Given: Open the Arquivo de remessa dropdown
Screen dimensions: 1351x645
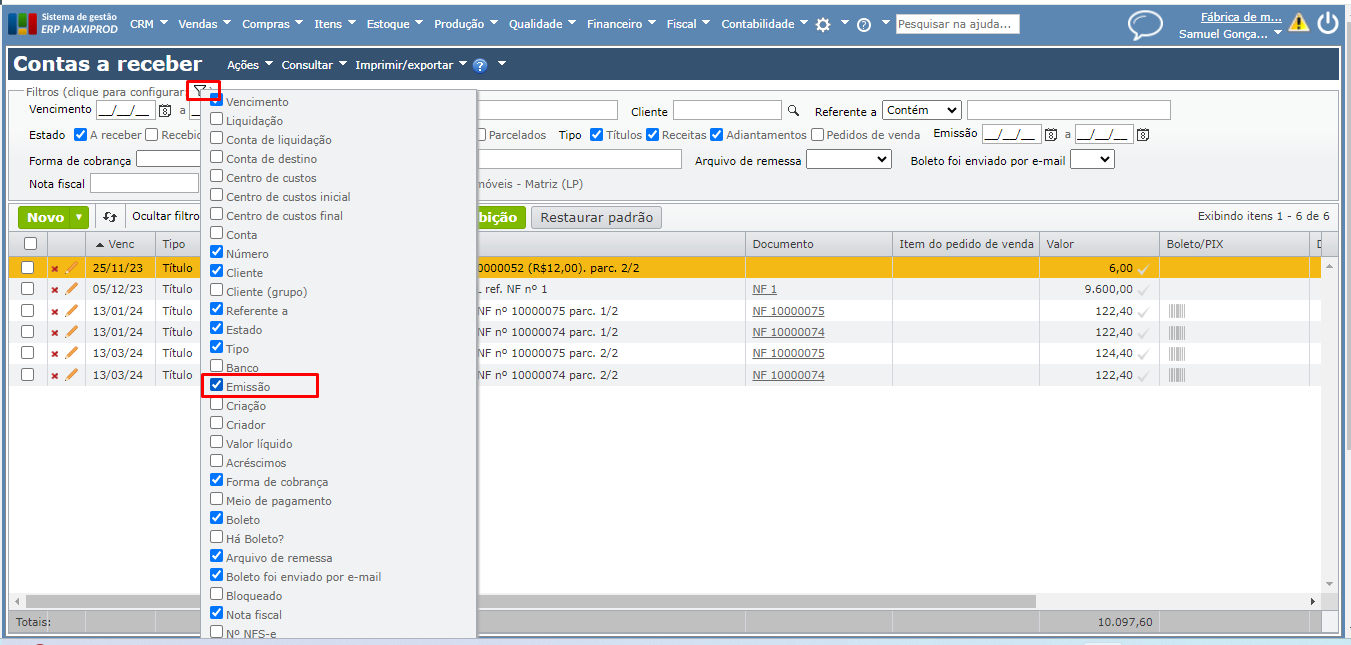Looking at the screenshot, I should coord(848,159).
